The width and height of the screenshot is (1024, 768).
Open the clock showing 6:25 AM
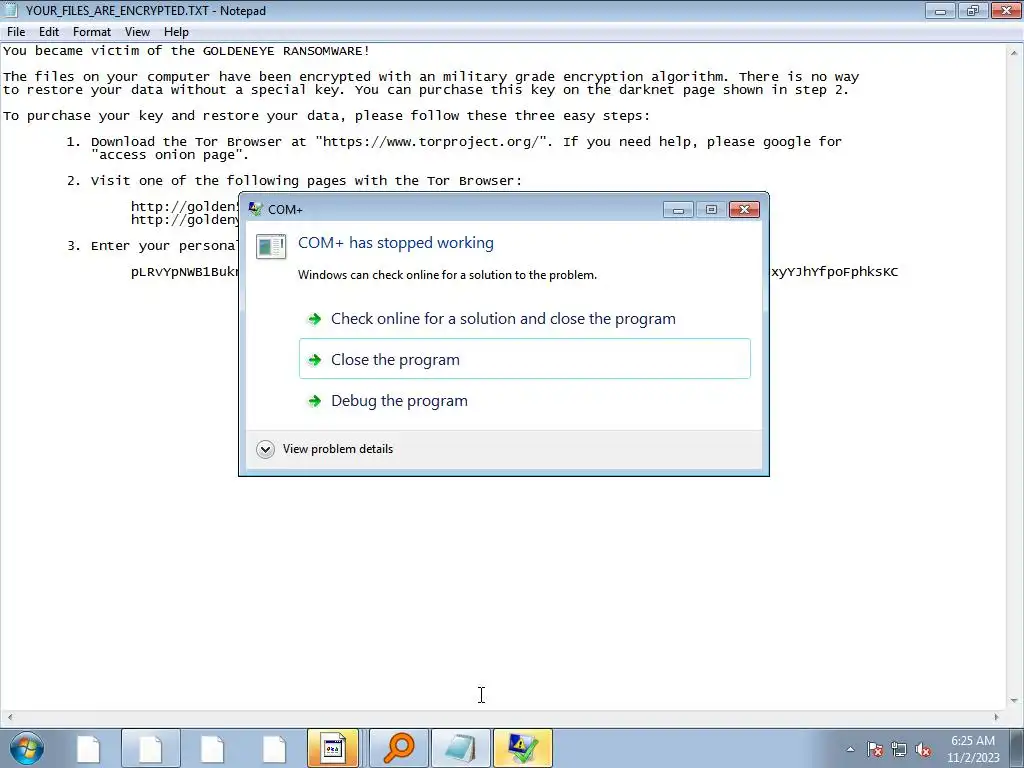click(972, 741)
